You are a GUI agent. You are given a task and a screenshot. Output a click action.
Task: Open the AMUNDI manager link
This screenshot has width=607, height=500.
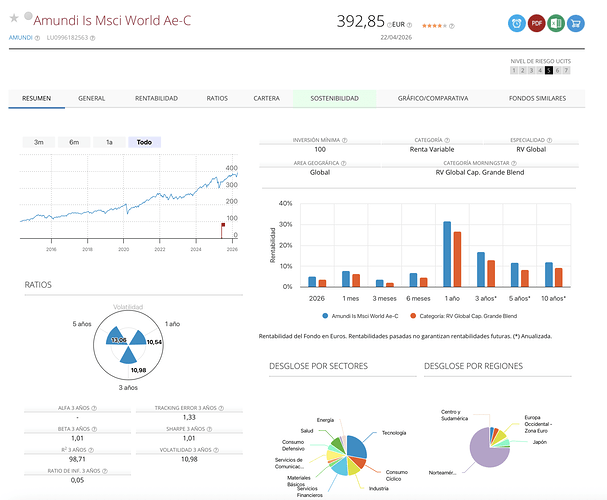pos(21,38)
